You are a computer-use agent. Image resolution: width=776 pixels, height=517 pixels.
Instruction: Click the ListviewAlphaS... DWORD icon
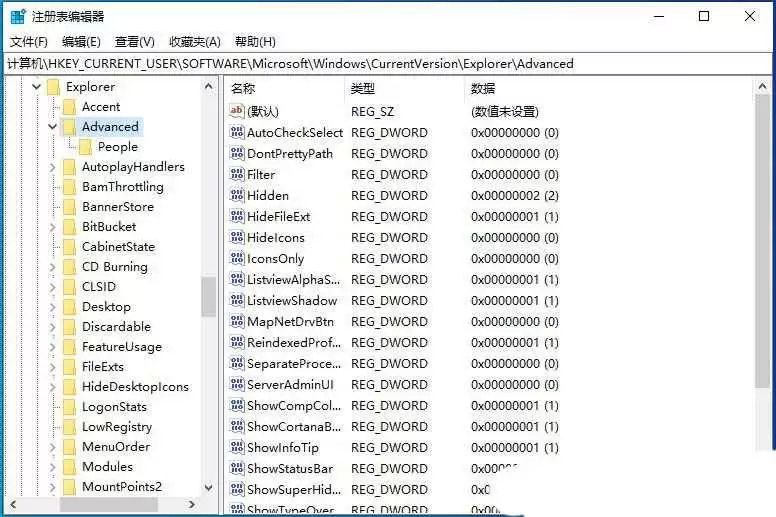237,280
